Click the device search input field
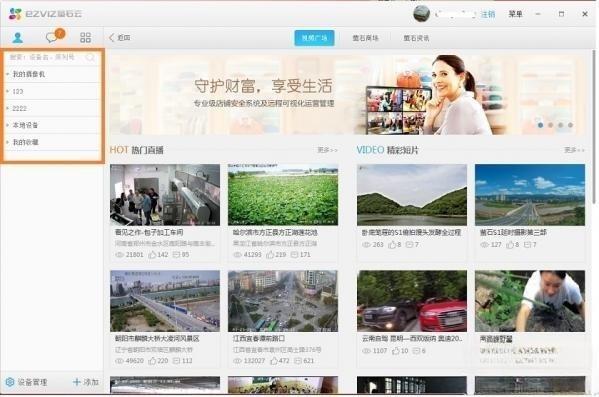599x397 pixels. pos(46,57)
